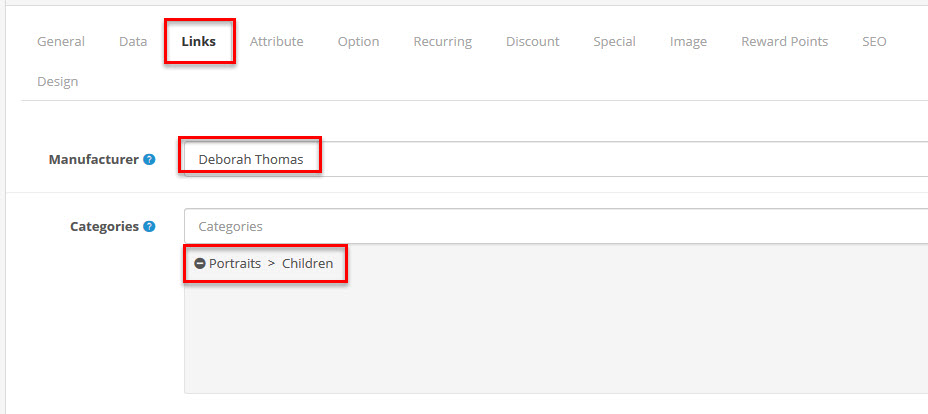This screenshot has width=928, height=414.
Task: Click Categories help question-mark icon
Action: [x=149, y=227]
